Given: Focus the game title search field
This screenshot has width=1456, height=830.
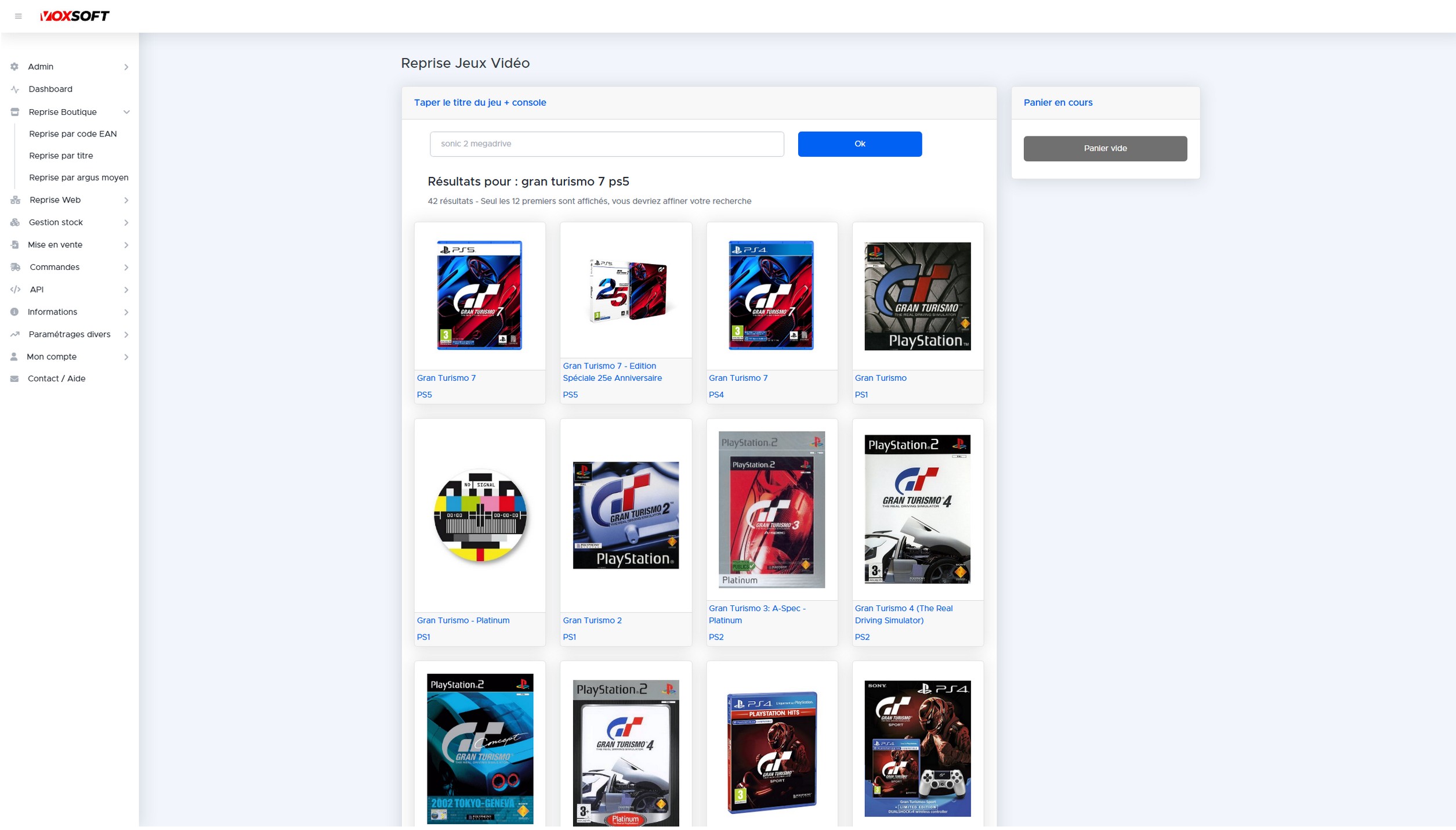Looking at the screenshot, I should pyautogui.click(x=606, y=144).
